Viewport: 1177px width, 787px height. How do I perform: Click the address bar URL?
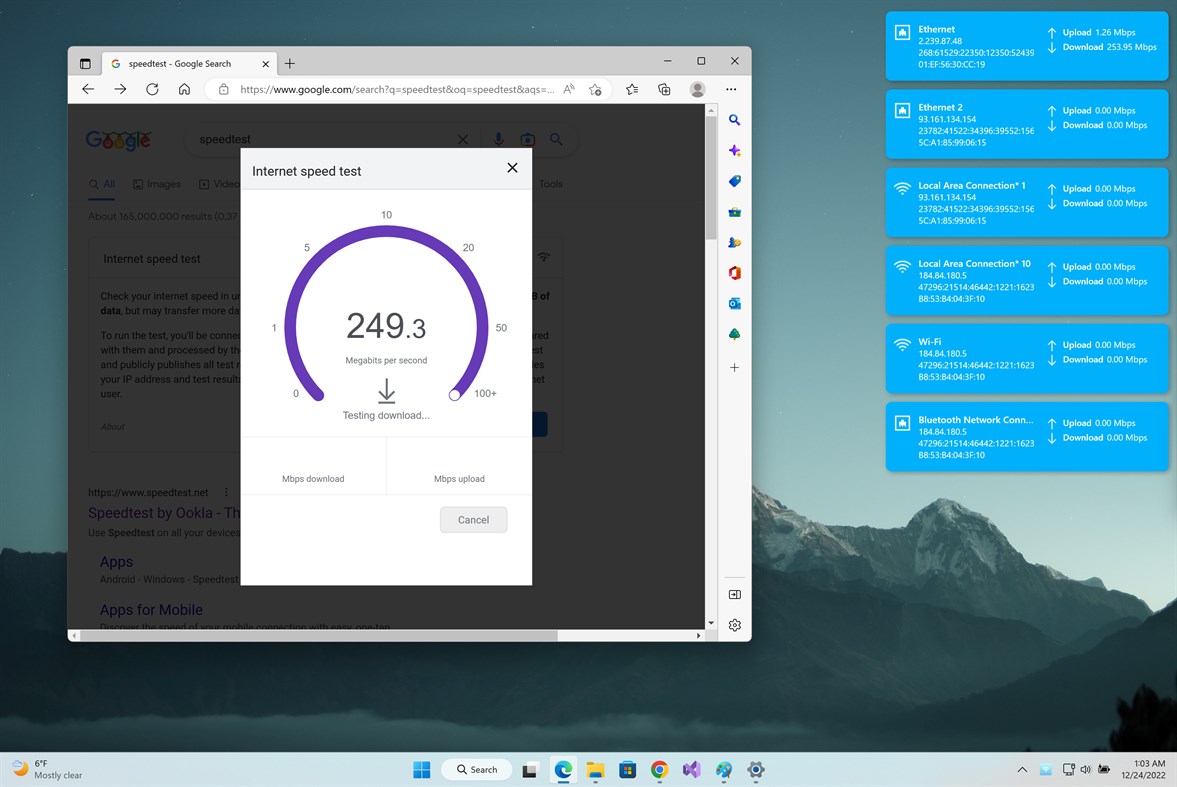397,89
